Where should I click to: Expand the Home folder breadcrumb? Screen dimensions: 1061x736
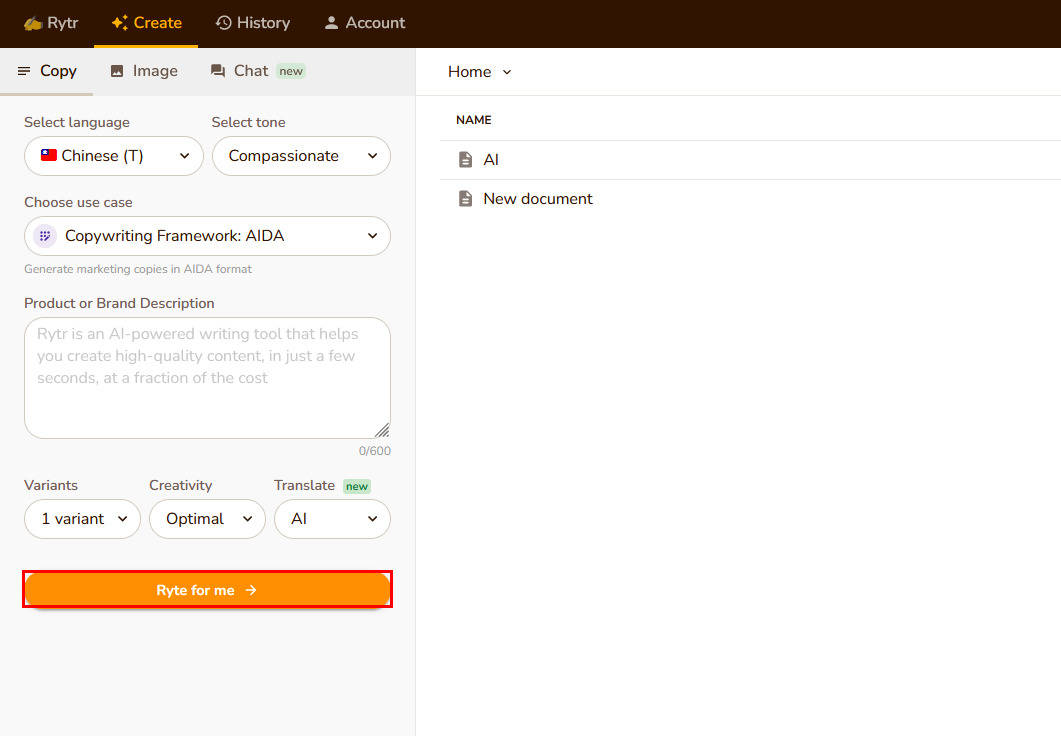tap(480, 72)
